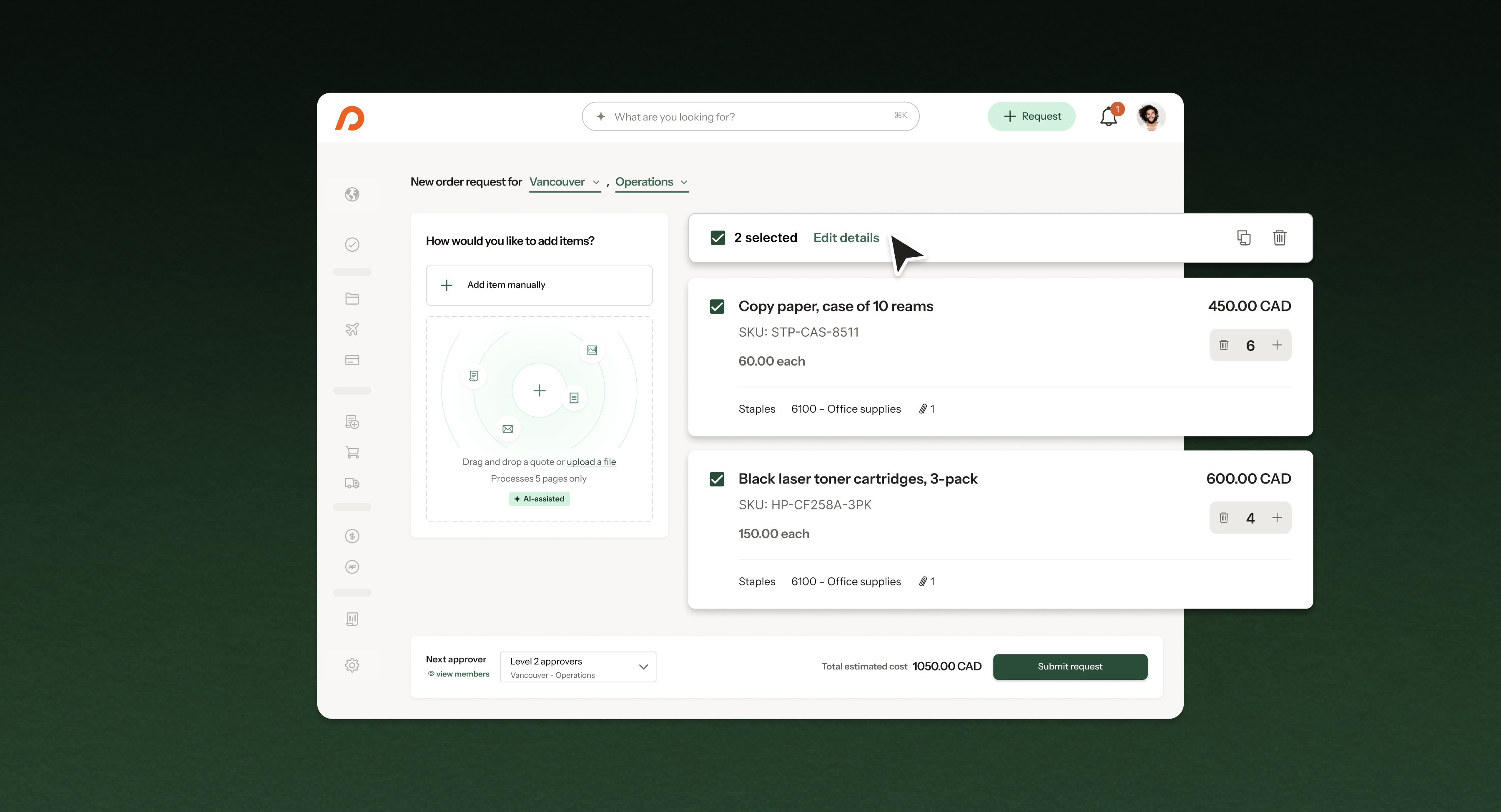This screenshot has width=1501, height=812.
Task: Open the Vancouver location dropdown
Action: point(565,182)
